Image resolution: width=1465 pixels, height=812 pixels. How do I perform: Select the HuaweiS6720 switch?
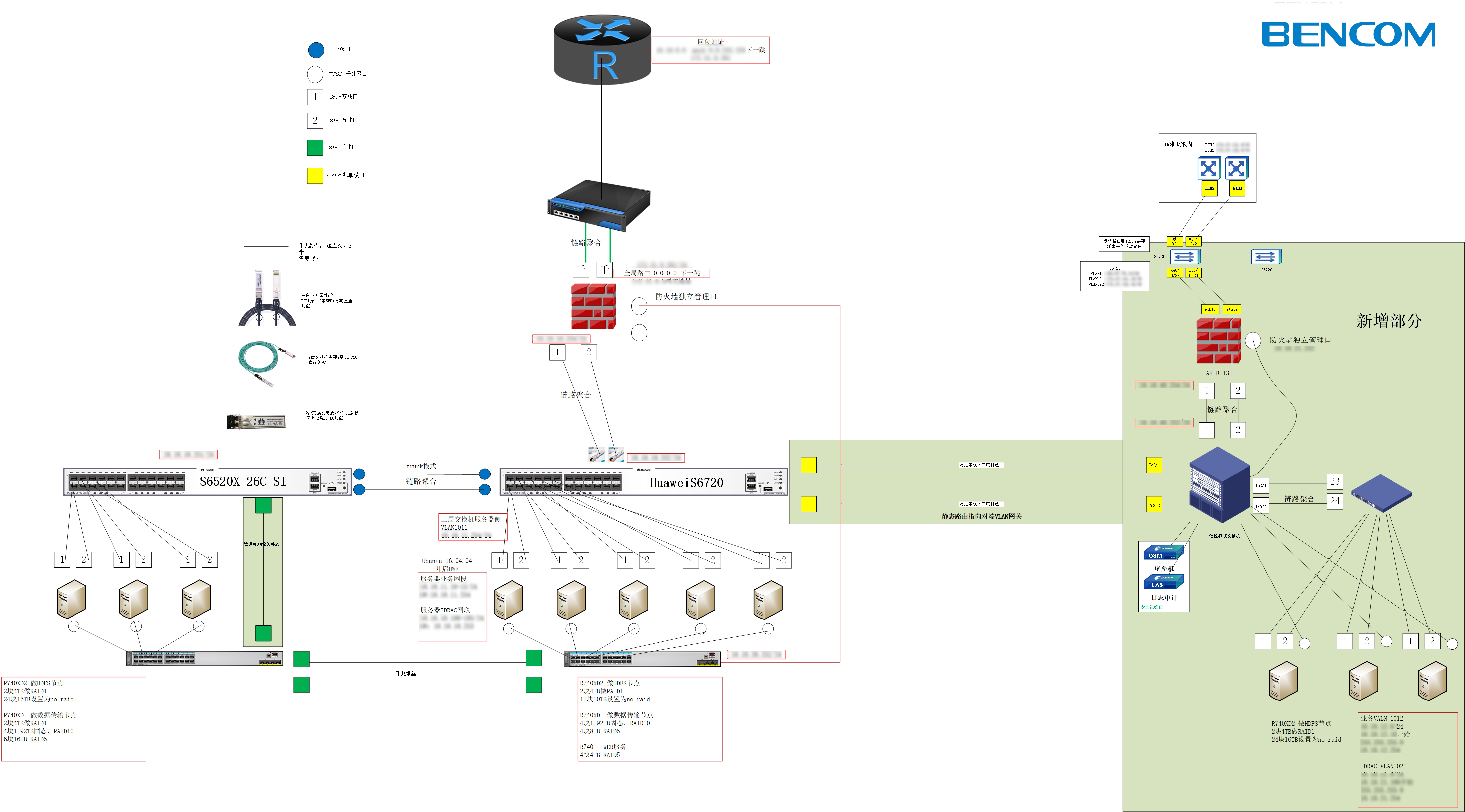click(x=643, y=482)
